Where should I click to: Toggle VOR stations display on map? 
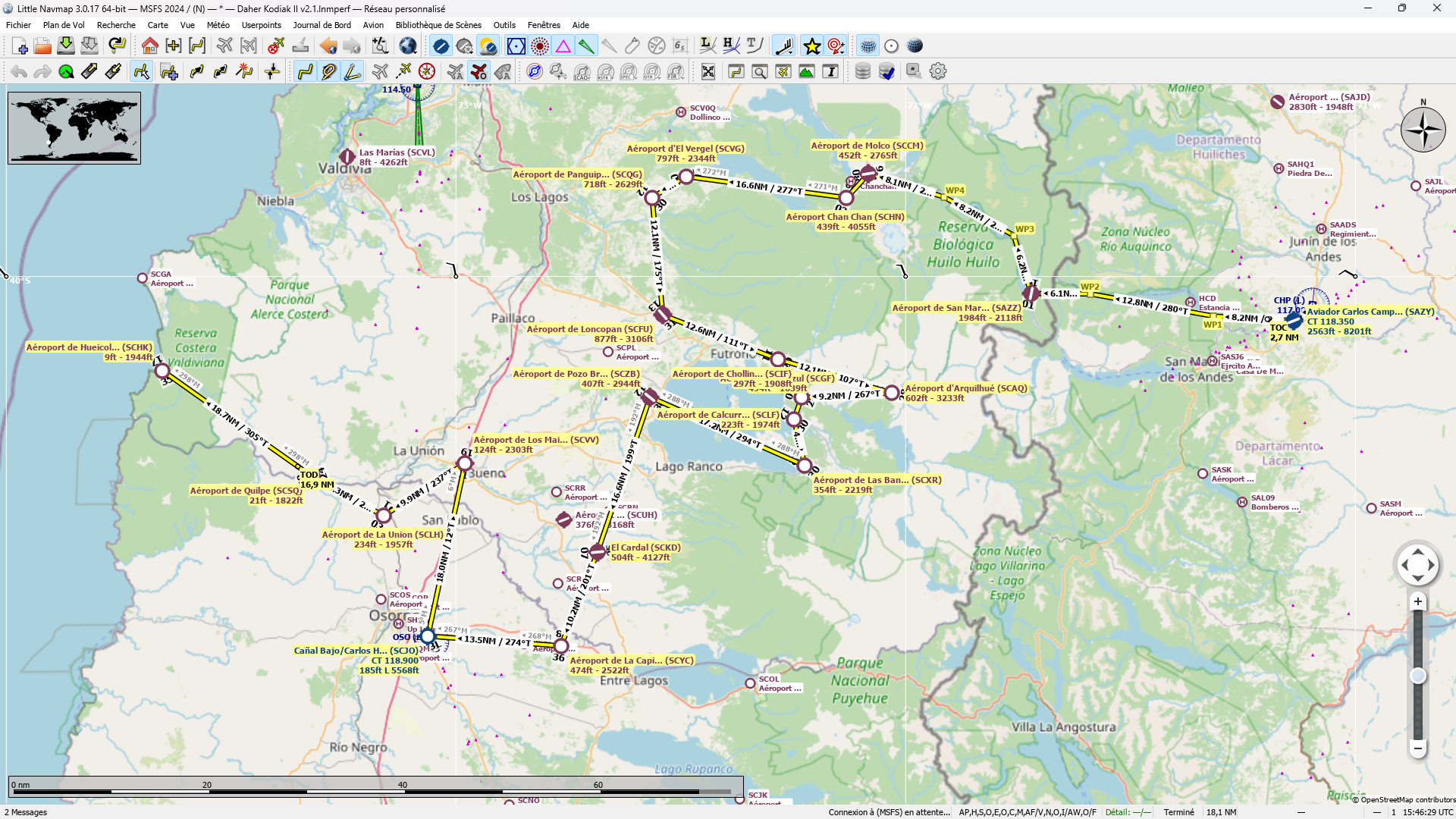516,46
